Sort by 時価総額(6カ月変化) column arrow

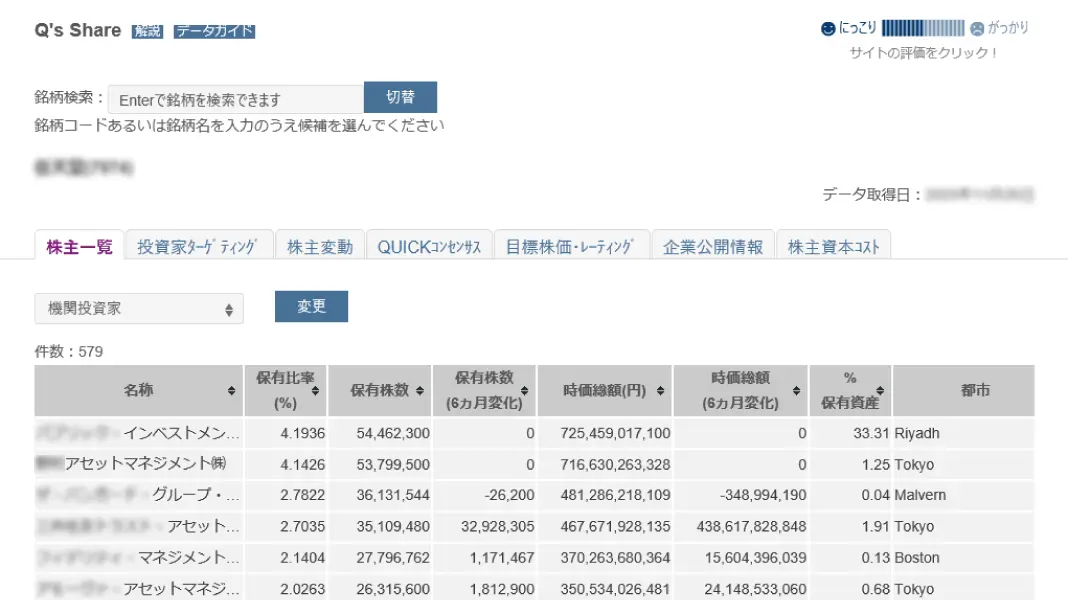click(x=796, y=390)
